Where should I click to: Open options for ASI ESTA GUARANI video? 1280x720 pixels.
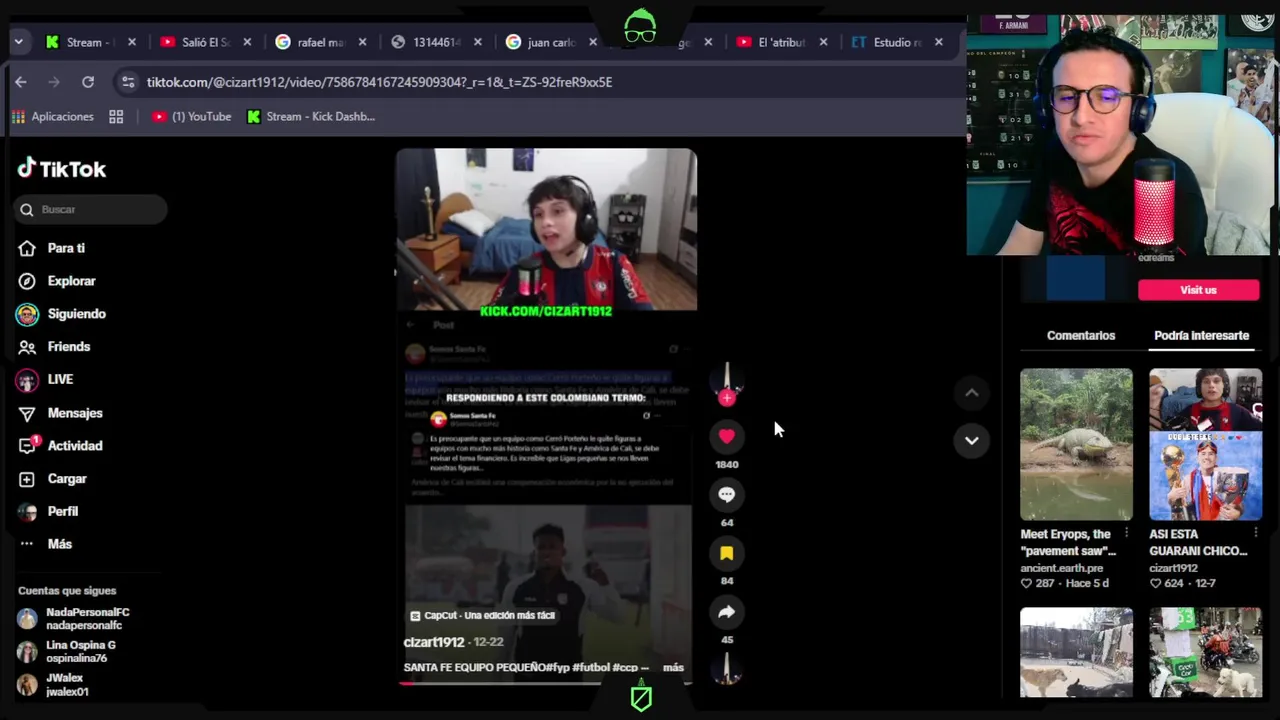(1255, 534)
